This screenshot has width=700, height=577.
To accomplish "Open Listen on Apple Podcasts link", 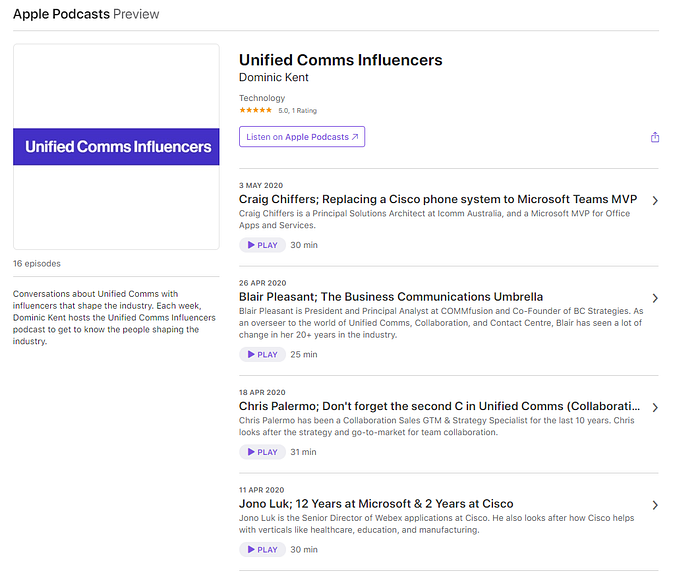I will [x=302, y=137].
